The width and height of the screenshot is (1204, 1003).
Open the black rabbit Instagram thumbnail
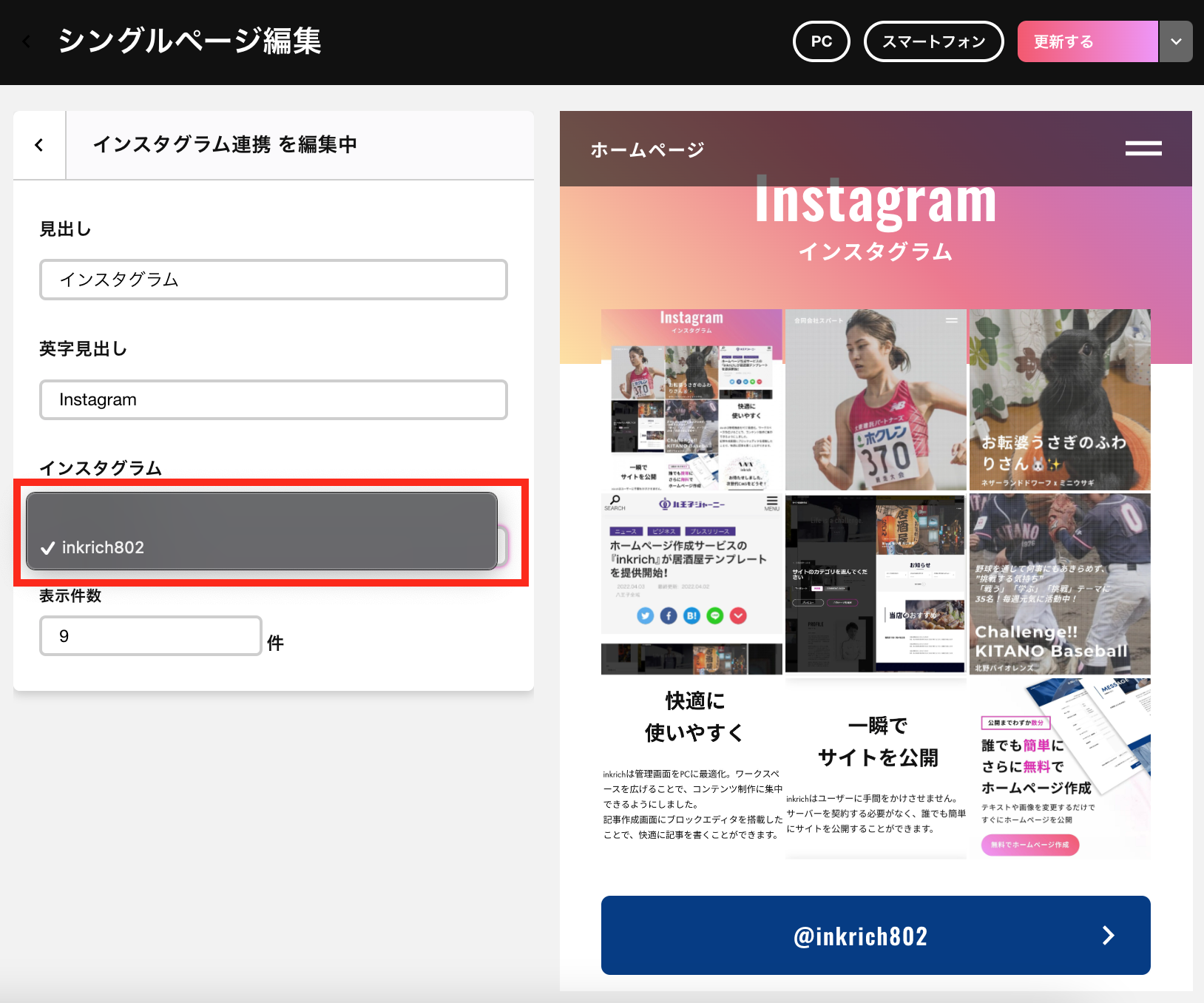1060,399
